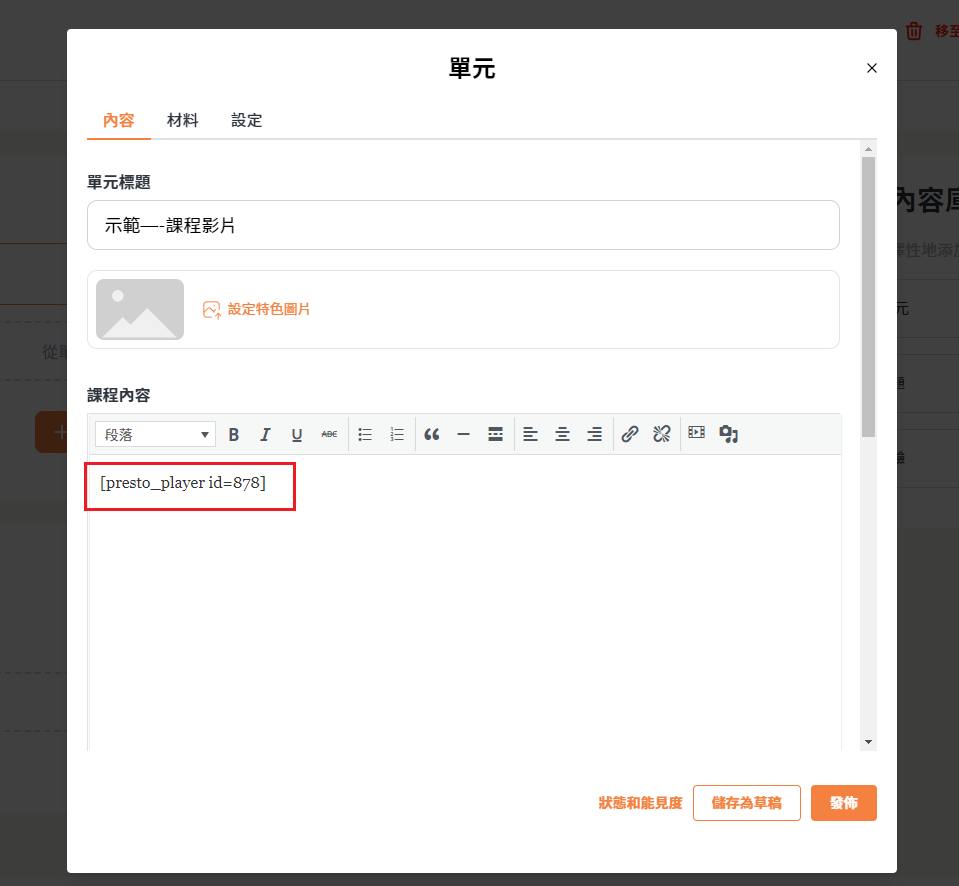Apply italic formatting
This screenshot has width=959, height=886.
(265, 434)
